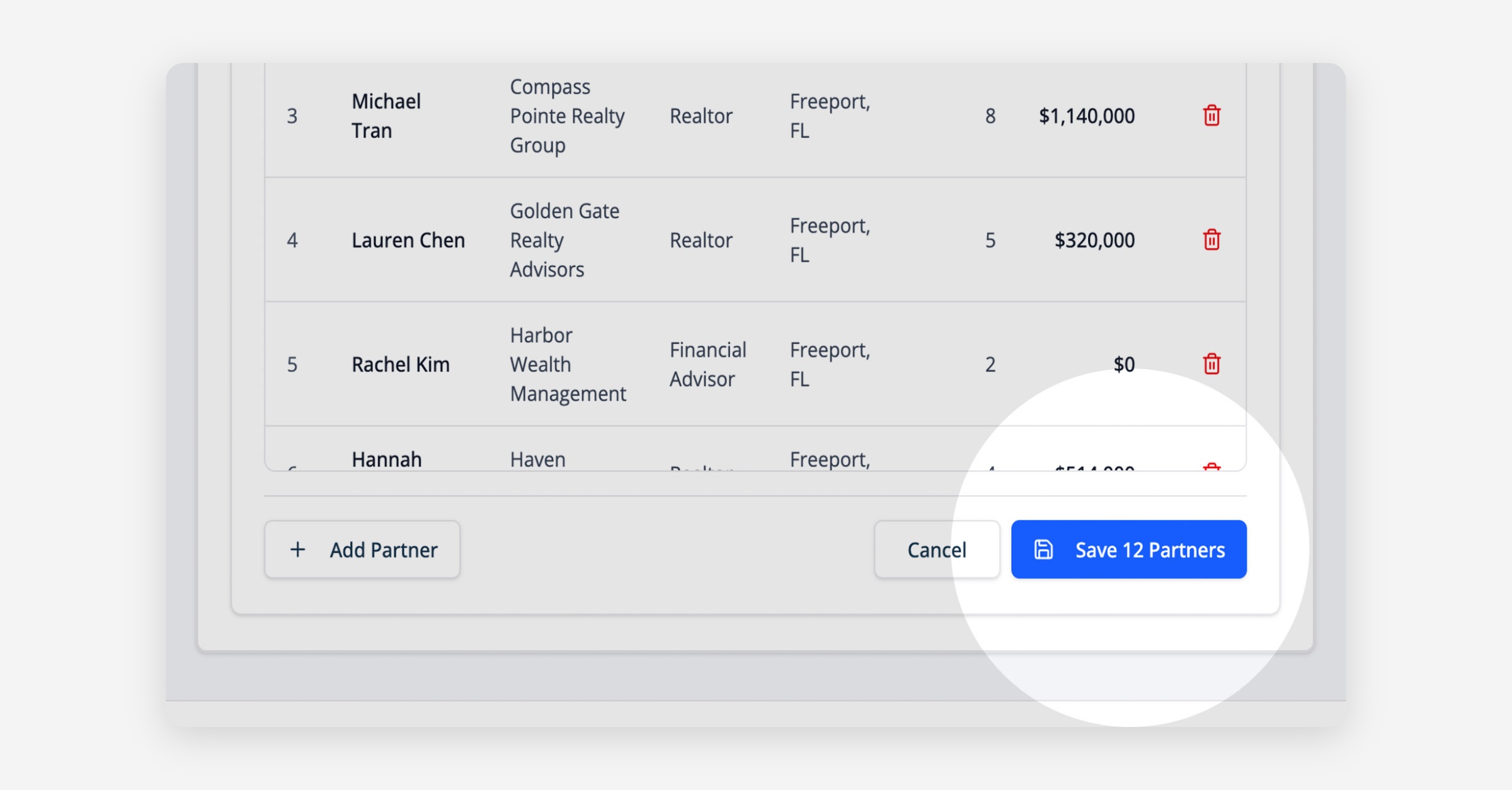Select the Lauren Chen name cell
This screenshot has height=790, width=1512.
tap(408, 240)
